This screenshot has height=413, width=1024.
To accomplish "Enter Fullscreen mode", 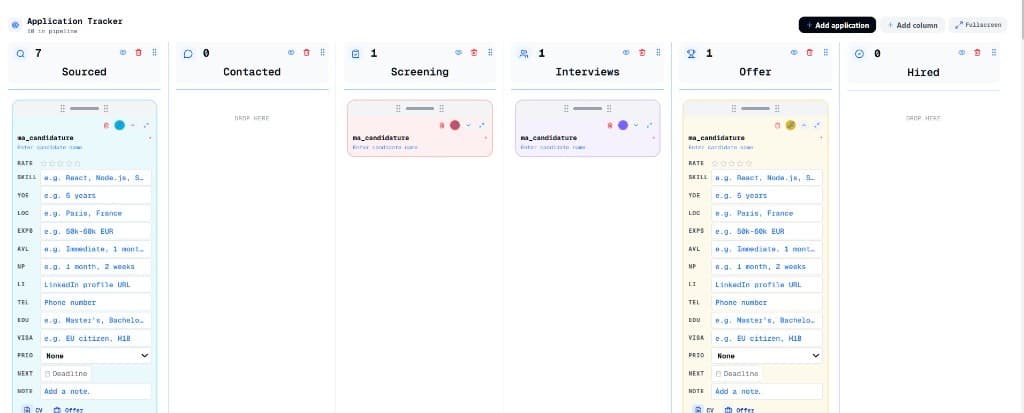I will (978, 25).
